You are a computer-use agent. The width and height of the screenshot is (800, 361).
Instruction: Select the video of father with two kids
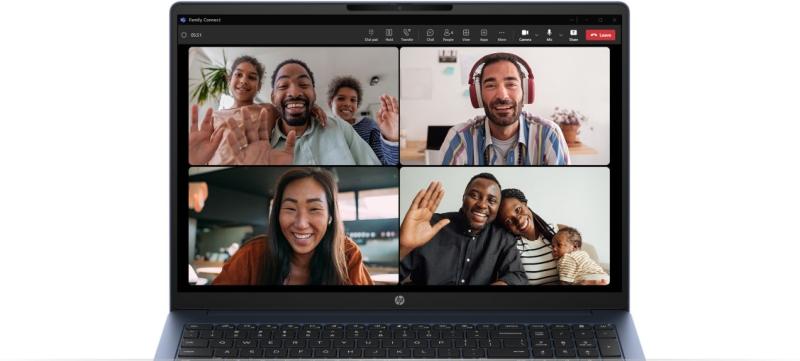pos(293,106)
